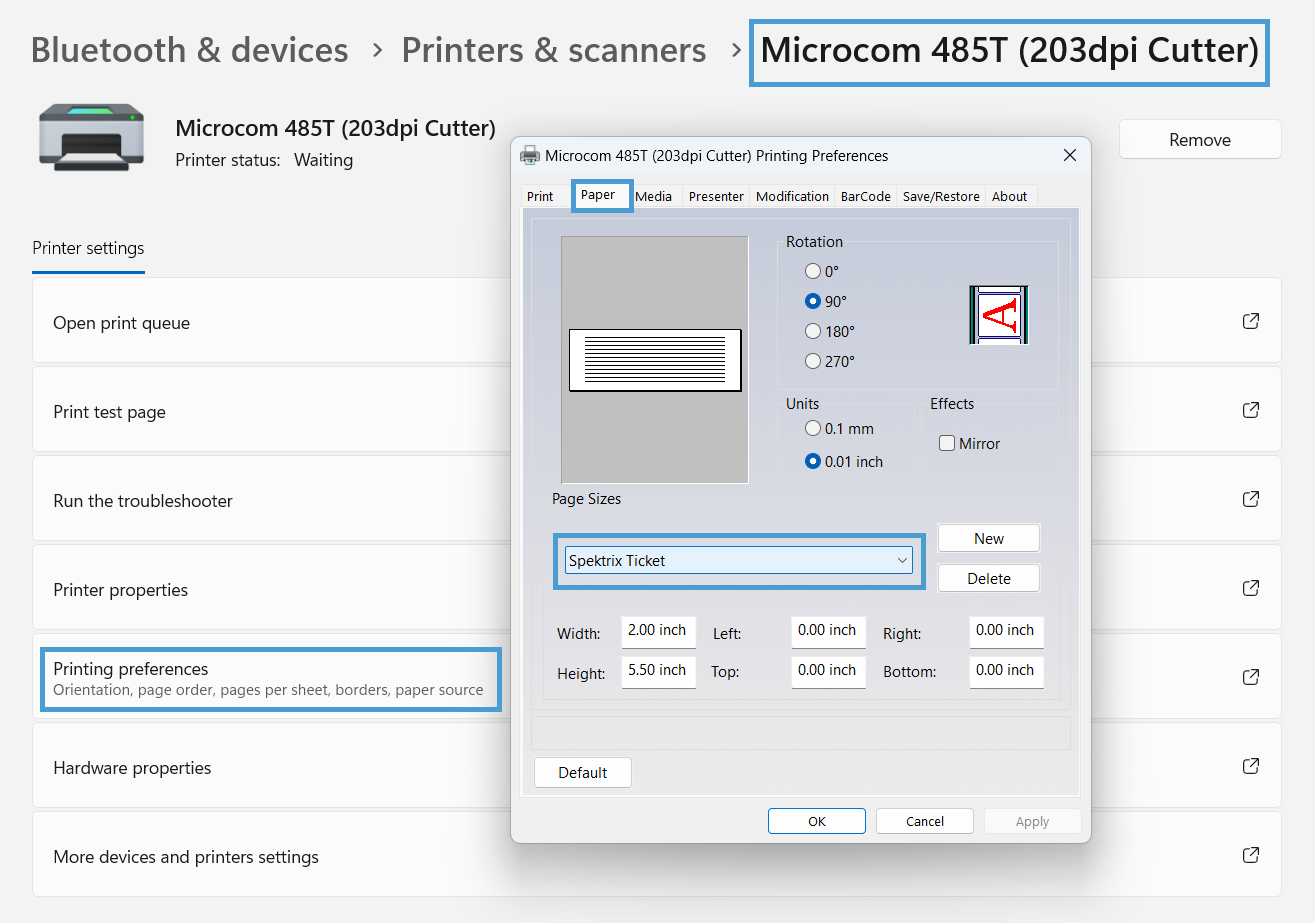Select the Save/Restore tab
The width and height of the screenshot is (1315, 923).
pos(940,196)
